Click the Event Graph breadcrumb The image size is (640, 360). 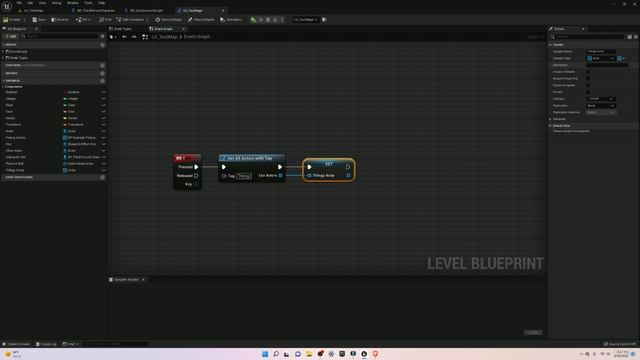197,37
